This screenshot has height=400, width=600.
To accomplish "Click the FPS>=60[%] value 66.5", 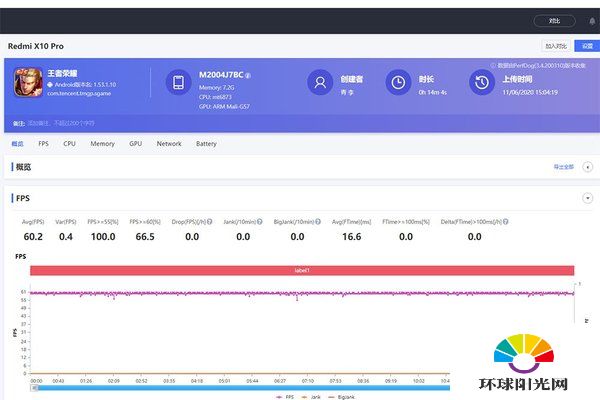I will pyautogui.click(x=145, y=237).
